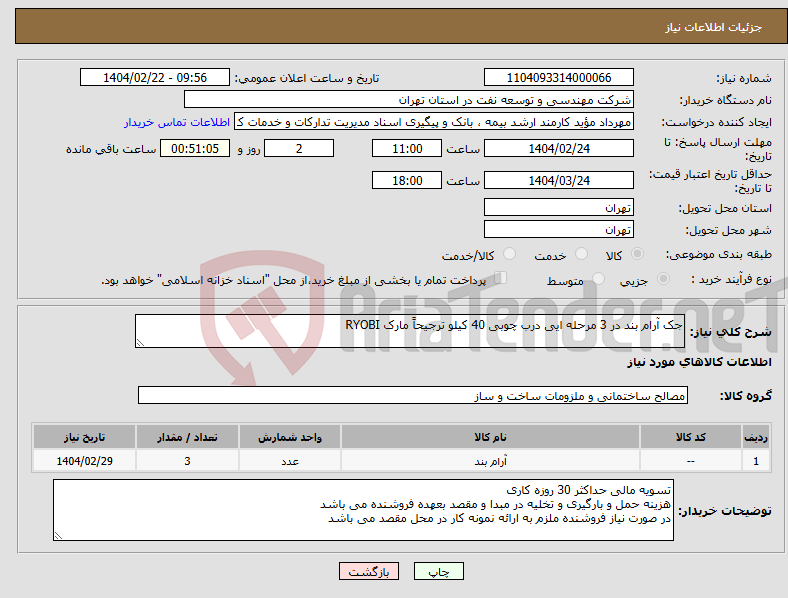Viewport: 788px width, 598px height.
Task: Click the remaining time counter 00:51:05
Action: click(x=195, y=148)
